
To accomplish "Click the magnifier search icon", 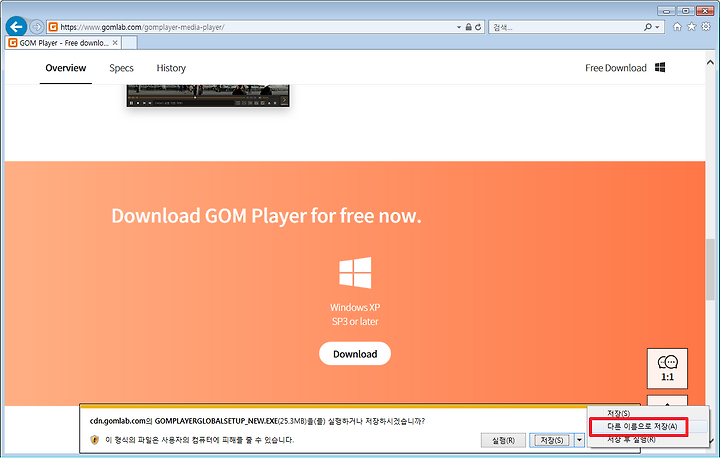I will (647, 27).
